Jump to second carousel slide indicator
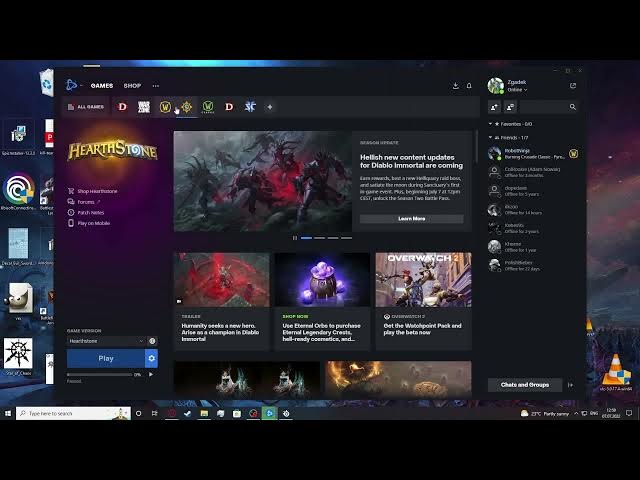 click(x=320, y=238)
